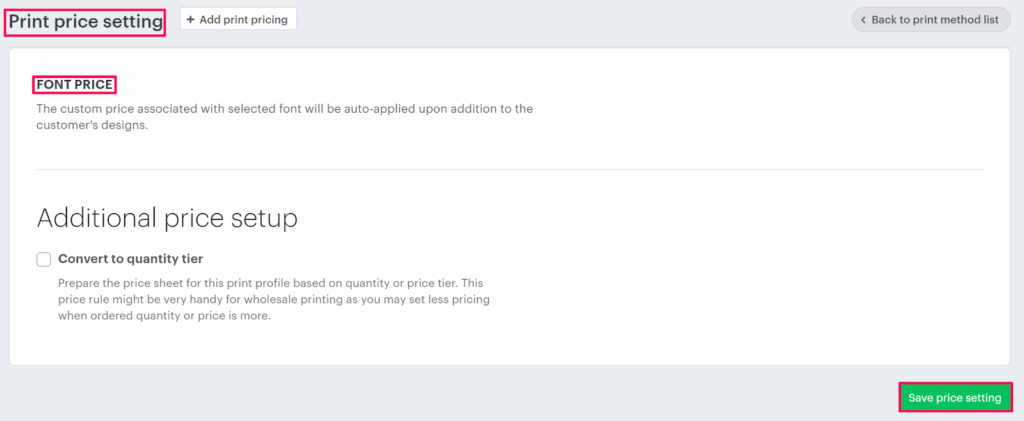
Task: Save the price setting with green button
Action: (954, 398)
